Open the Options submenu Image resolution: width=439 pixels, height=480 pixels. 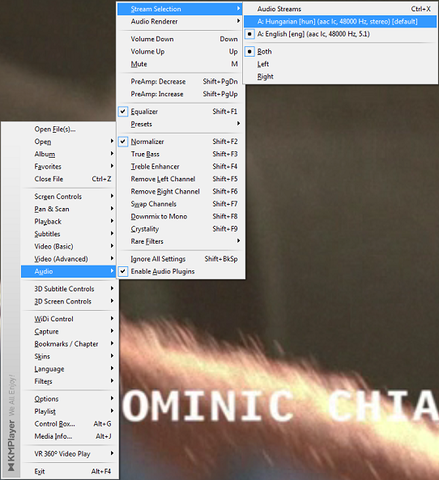coord(68,399)
